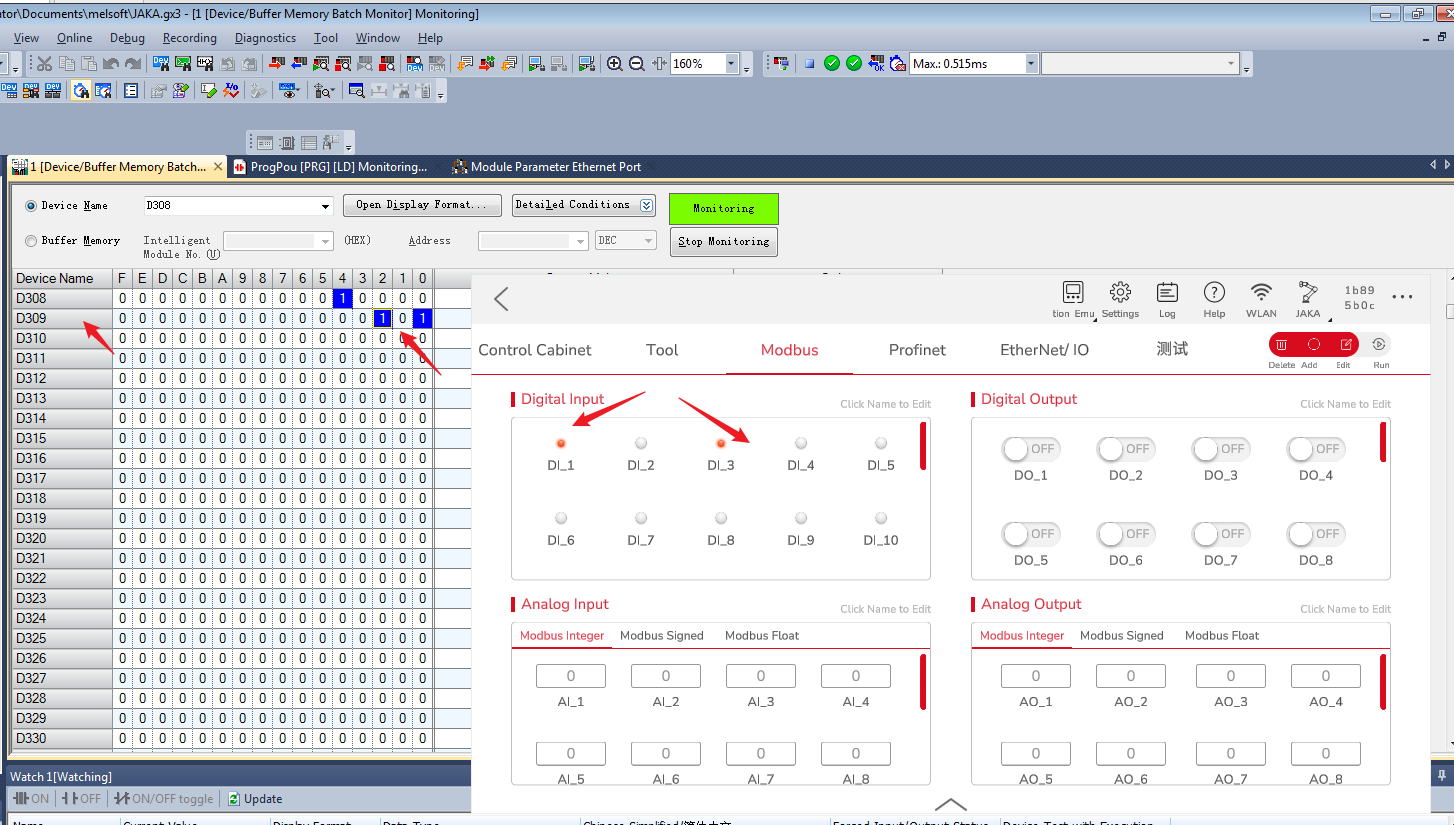The image size is (1454, 825).
Task: Expand the Detailed Conditions chevron
Action: click(x=647, y=205)
